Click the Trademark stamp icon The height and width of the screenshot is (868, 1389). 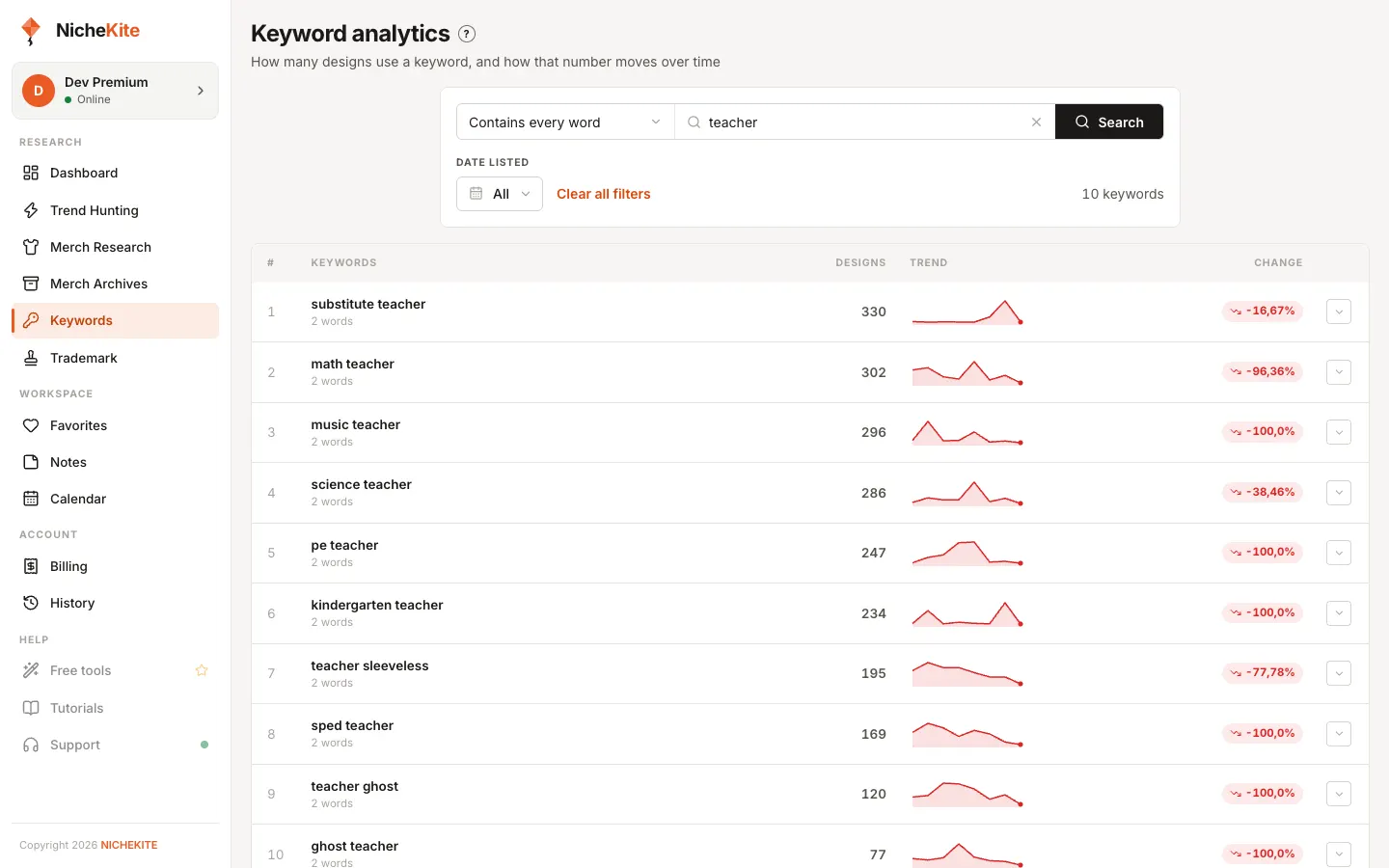[31, 358]
